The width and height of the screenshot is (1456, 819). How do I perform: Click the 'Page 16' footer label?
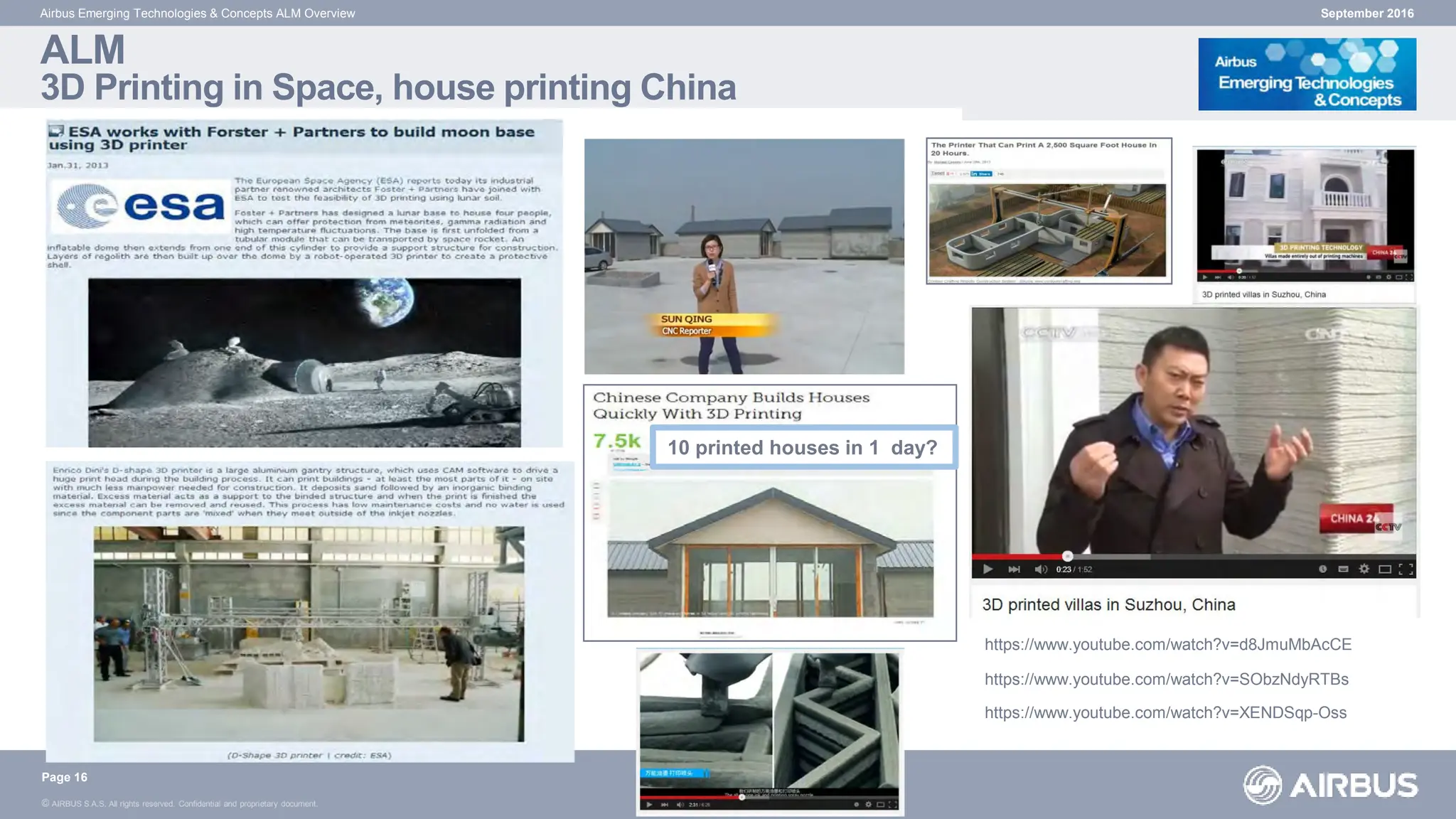point(64,777)
